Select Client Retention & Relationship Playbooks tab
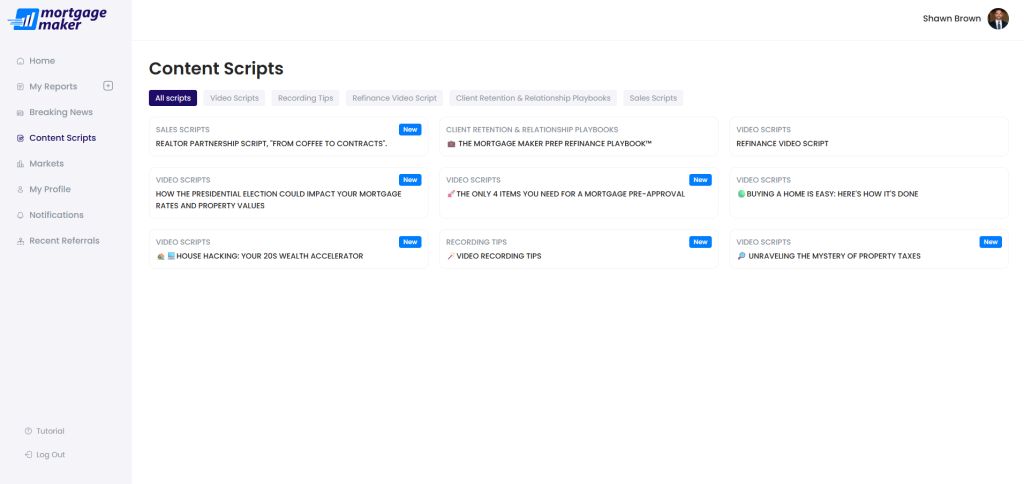The image size is (1024, 484). pos(533,98)
